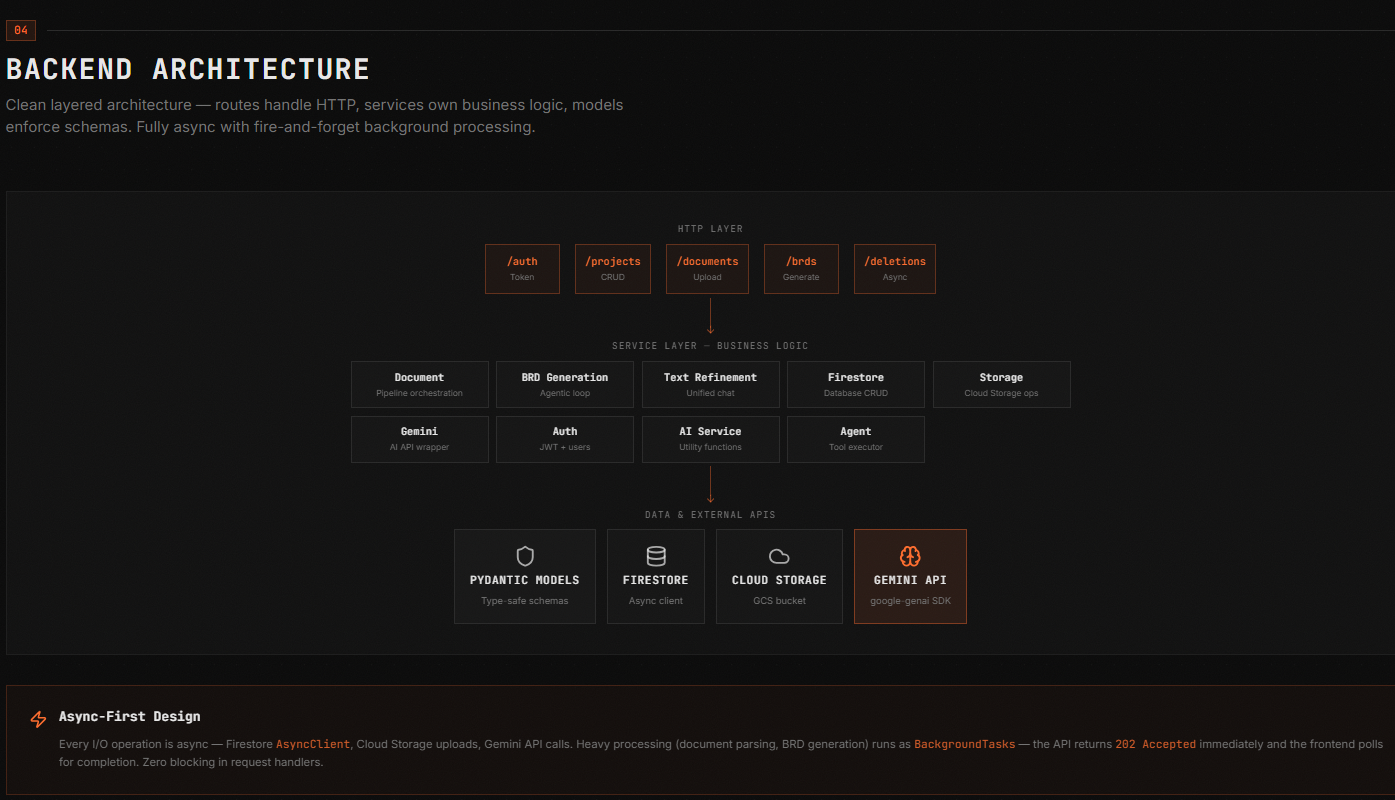
Task: Click the BackgroundTasks highlighted text
Action: coord(964,744)
